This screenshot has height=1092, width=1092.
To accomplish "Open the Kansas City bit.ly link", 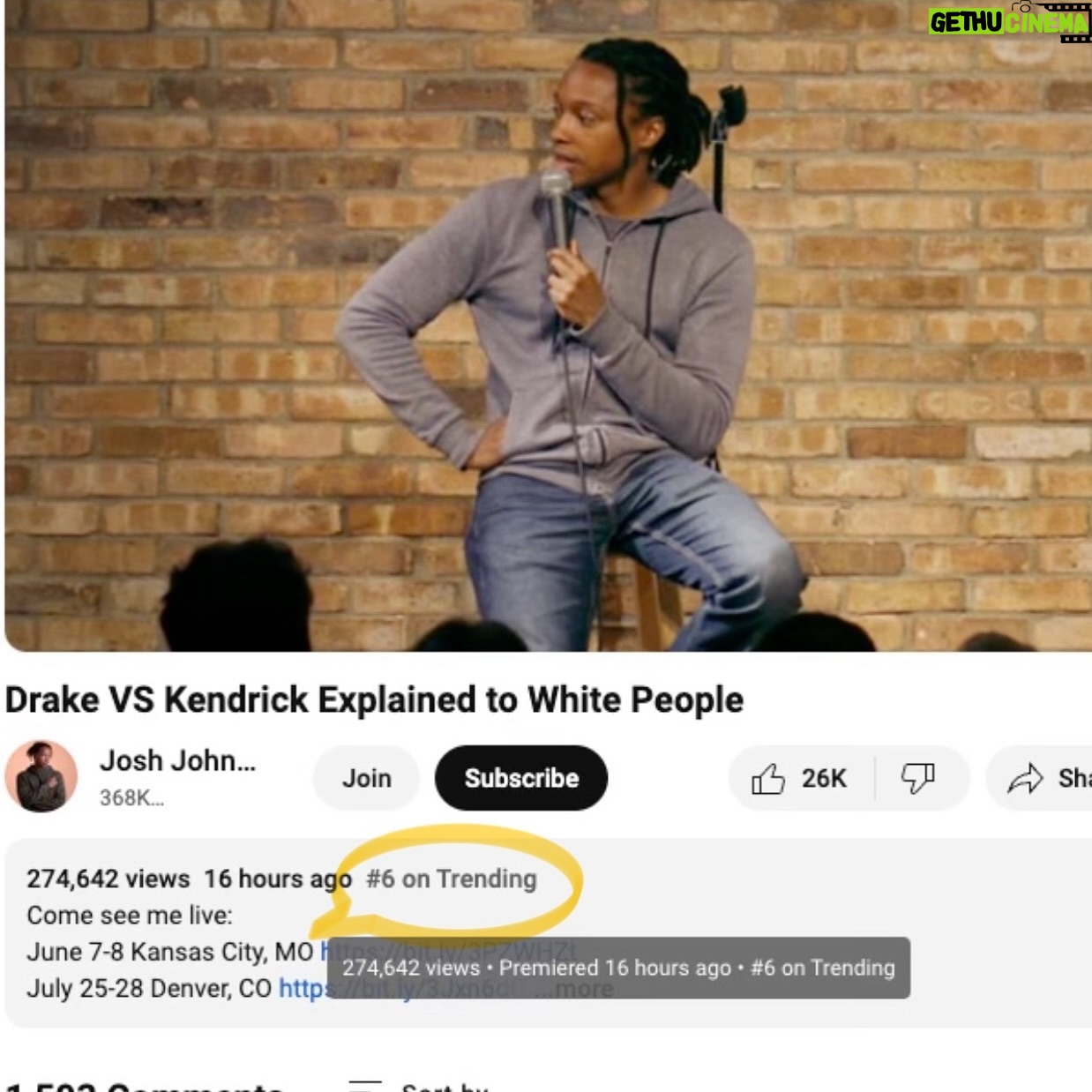I will 448,952.
